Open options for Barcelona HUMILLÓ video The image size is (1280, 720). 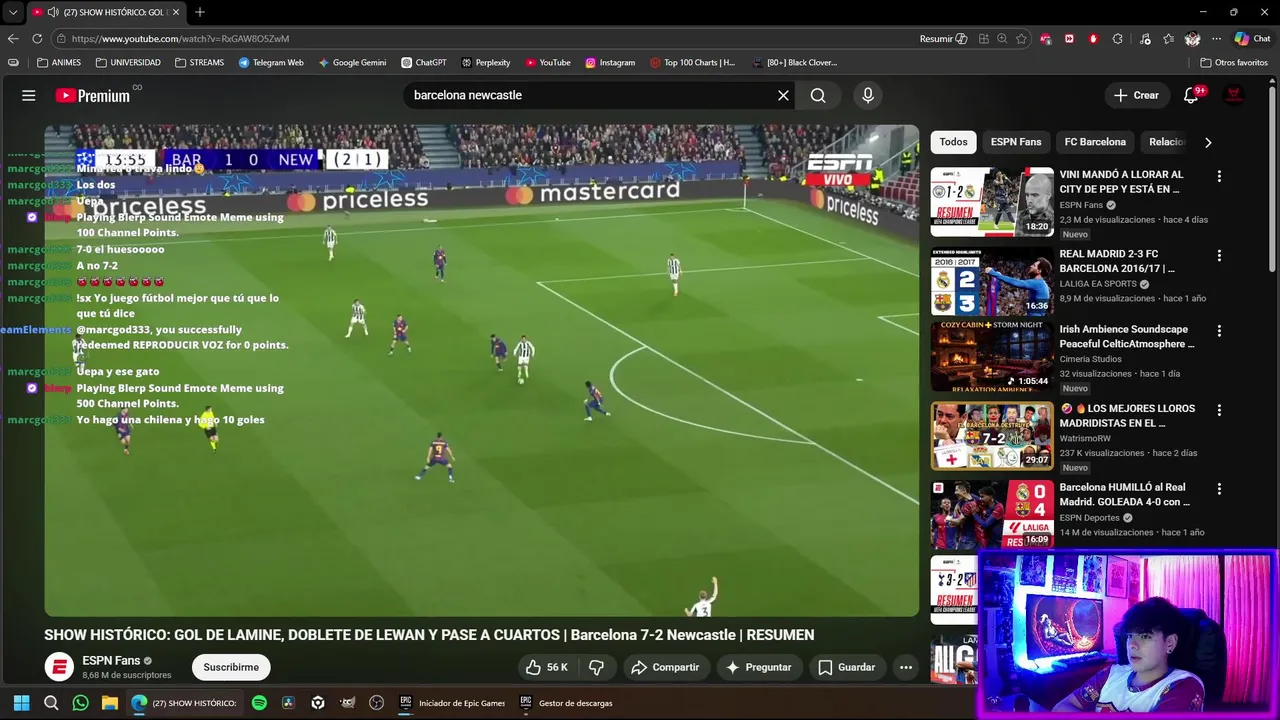(1219, 489)
